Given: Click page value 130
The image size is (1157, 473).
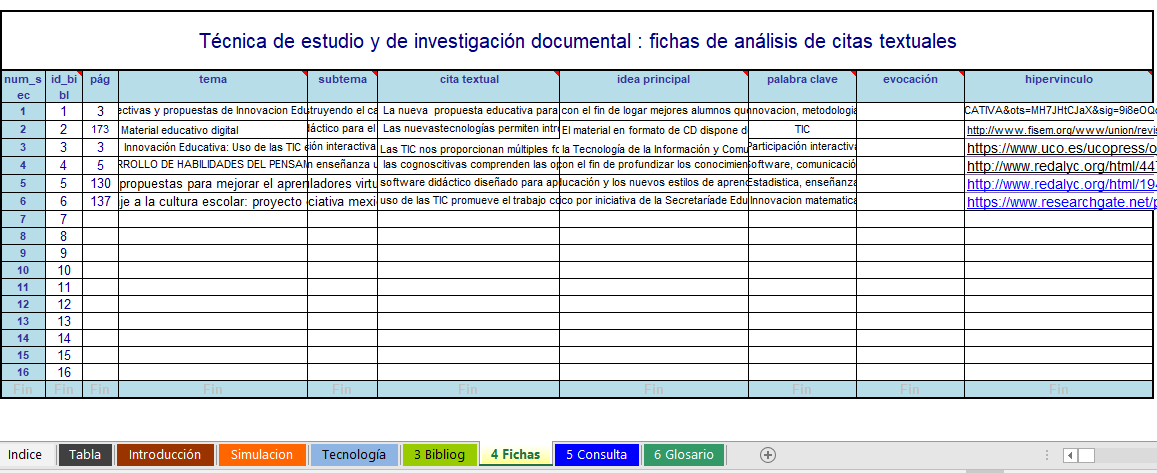Looking at the screenshot, I should click(100, 183).
